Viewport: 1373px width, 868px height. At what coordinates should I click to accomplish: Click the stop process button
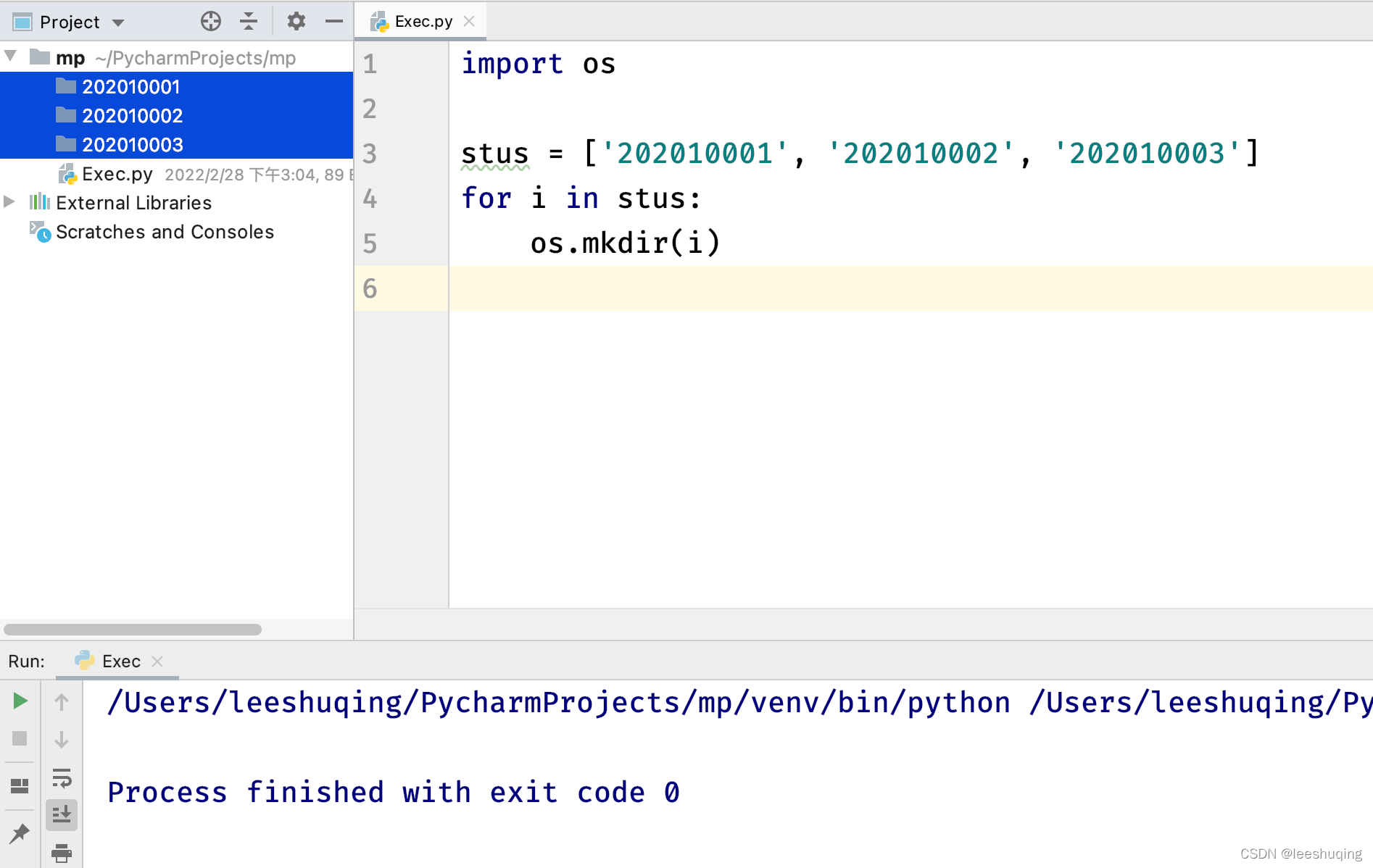[x=20, y=738]
